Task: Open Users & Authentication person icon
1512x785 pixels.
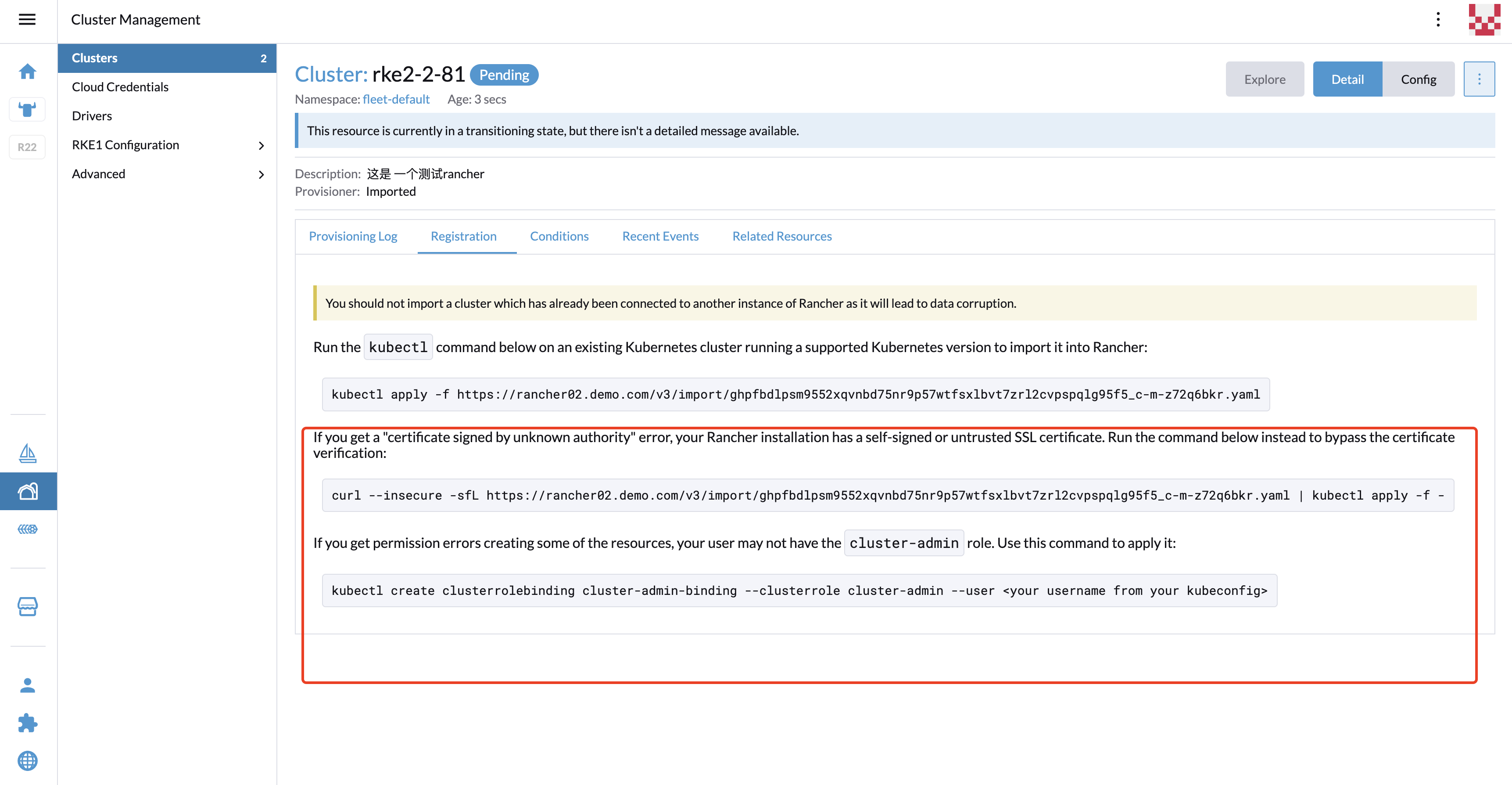Action: (x=28, y=685)
